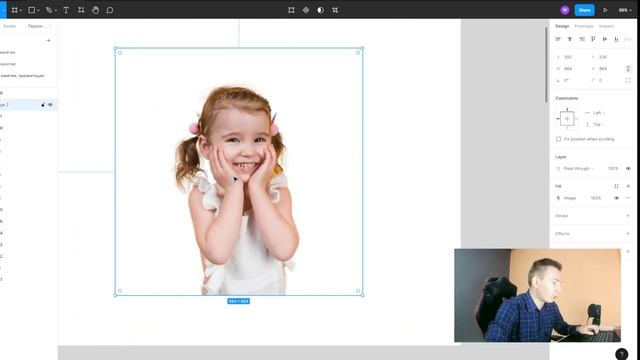Switch to the Design tab
The image size is (640, 360).
562,26
